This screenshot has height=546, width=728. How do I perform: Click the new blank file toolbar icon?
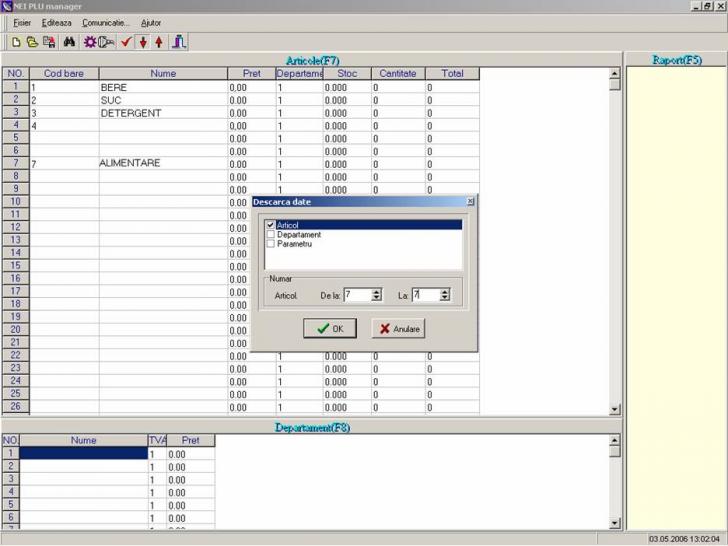pos(16,42)
